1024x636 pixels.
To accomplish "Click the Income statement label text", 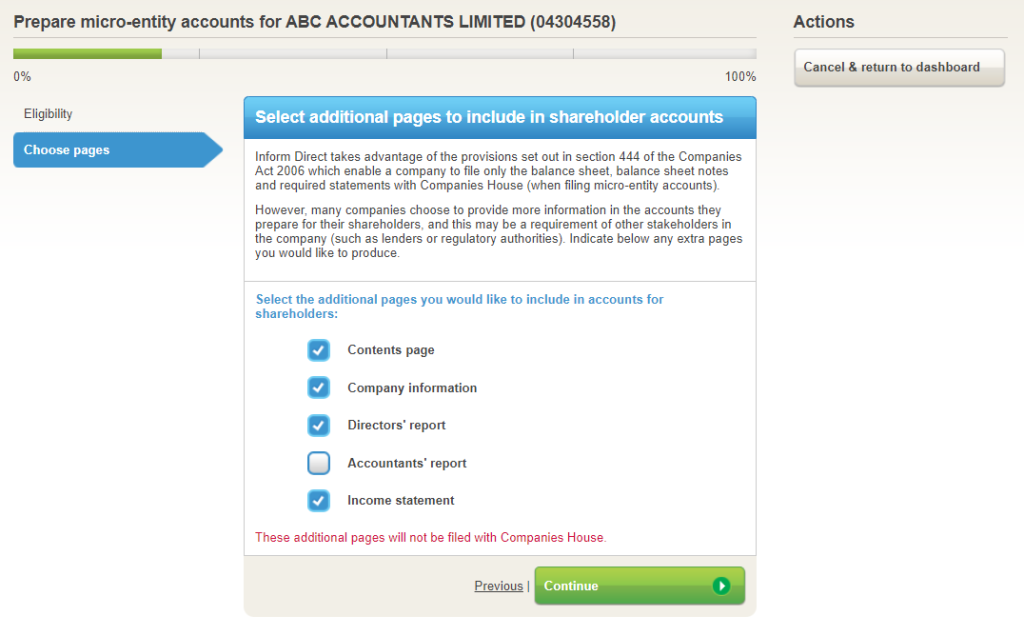I will tap(400, 500).
